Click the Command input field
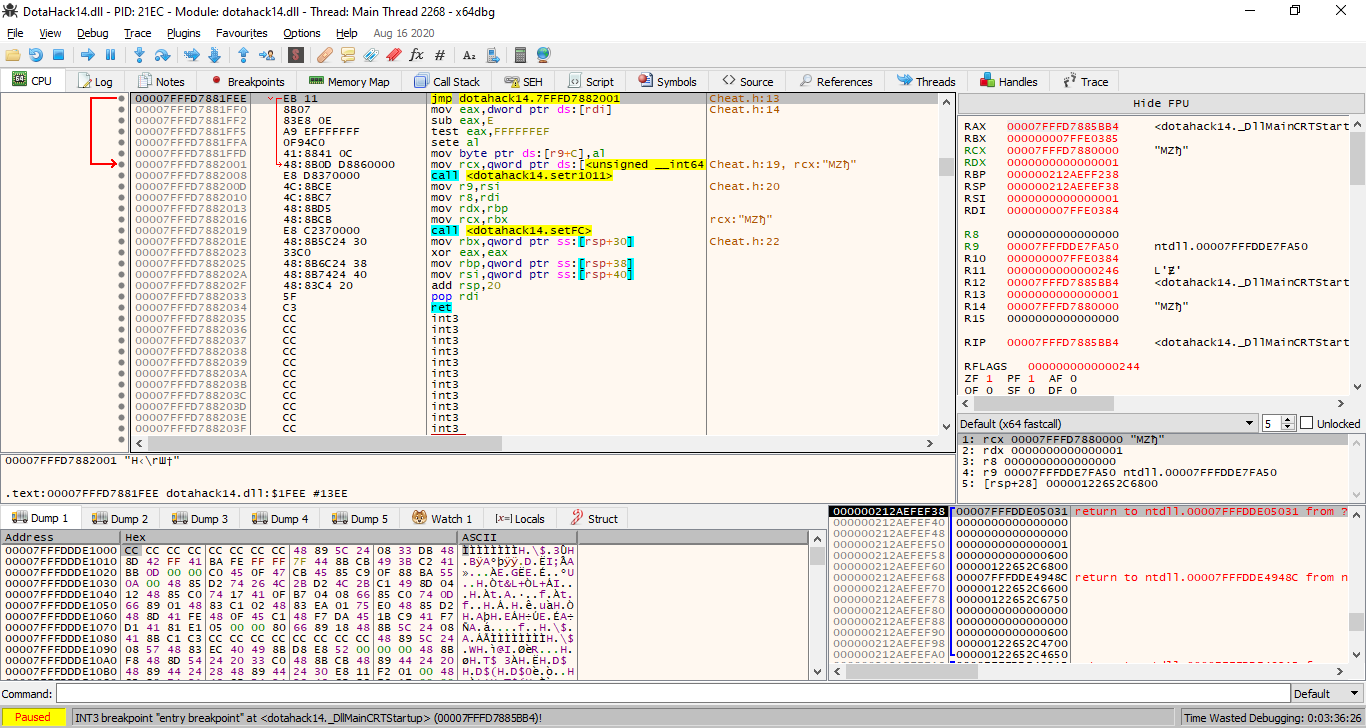 tap(670, 694)
